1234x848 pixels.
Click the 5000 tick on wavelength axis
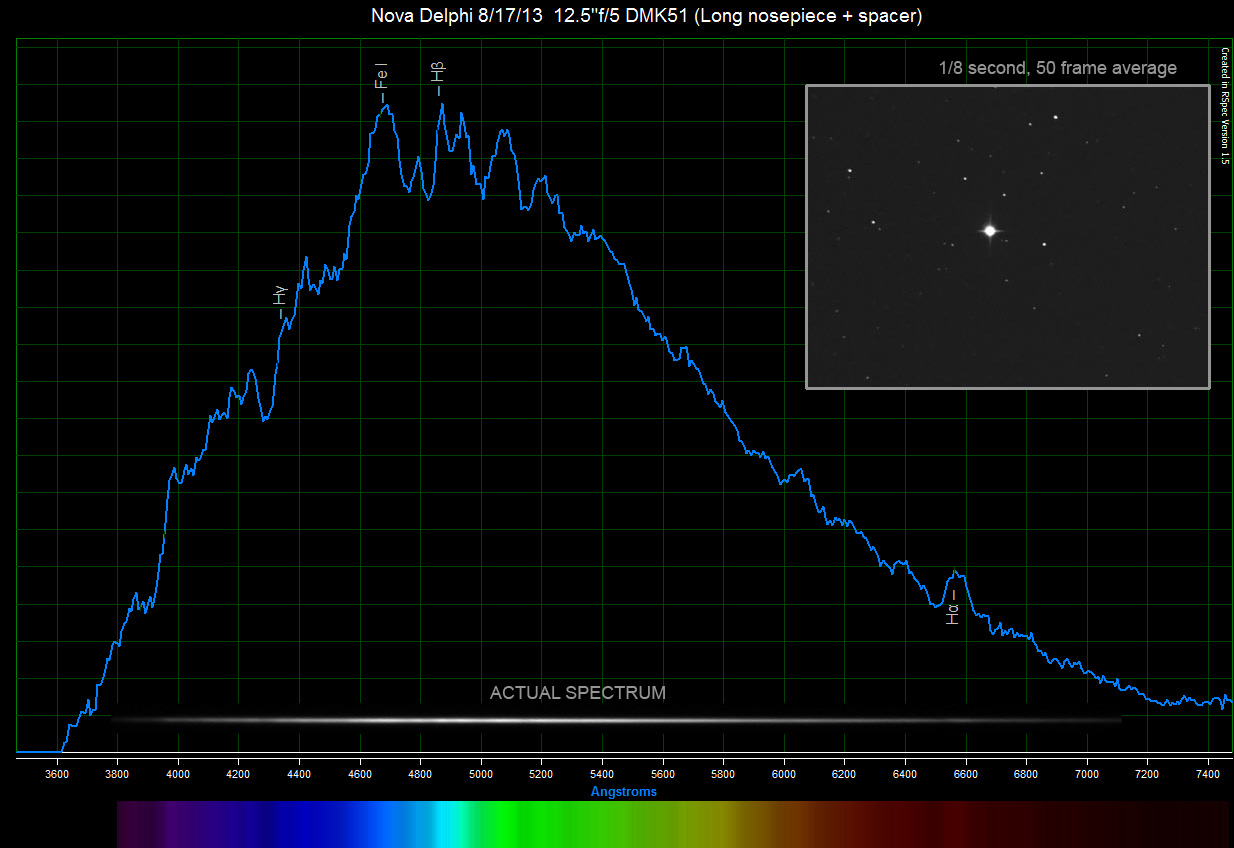[481, 774]
